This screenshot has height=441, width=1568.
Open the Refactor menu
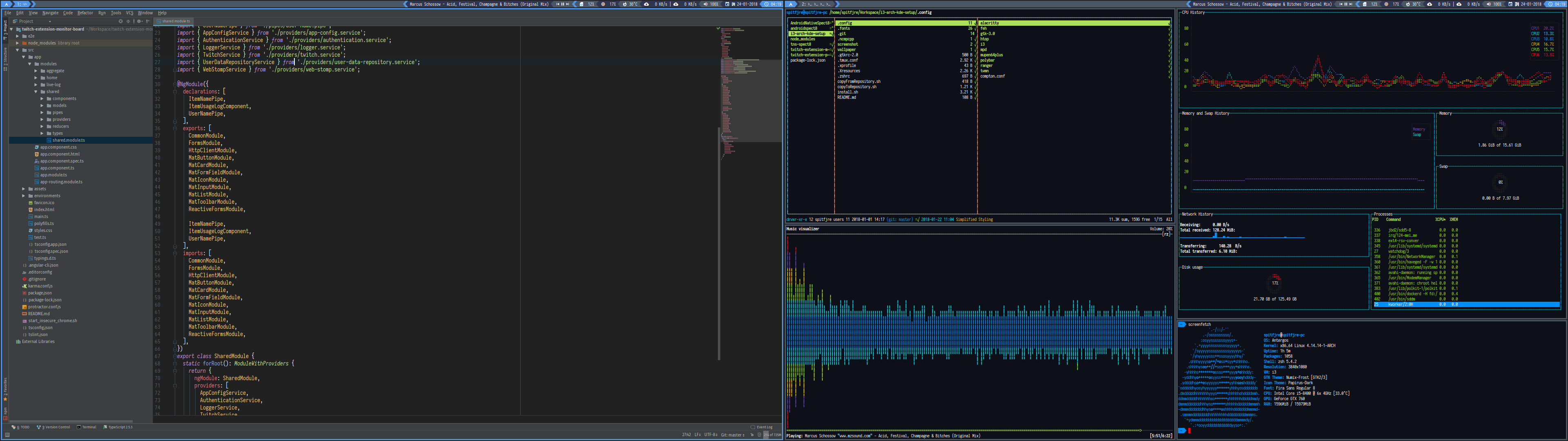85,13
